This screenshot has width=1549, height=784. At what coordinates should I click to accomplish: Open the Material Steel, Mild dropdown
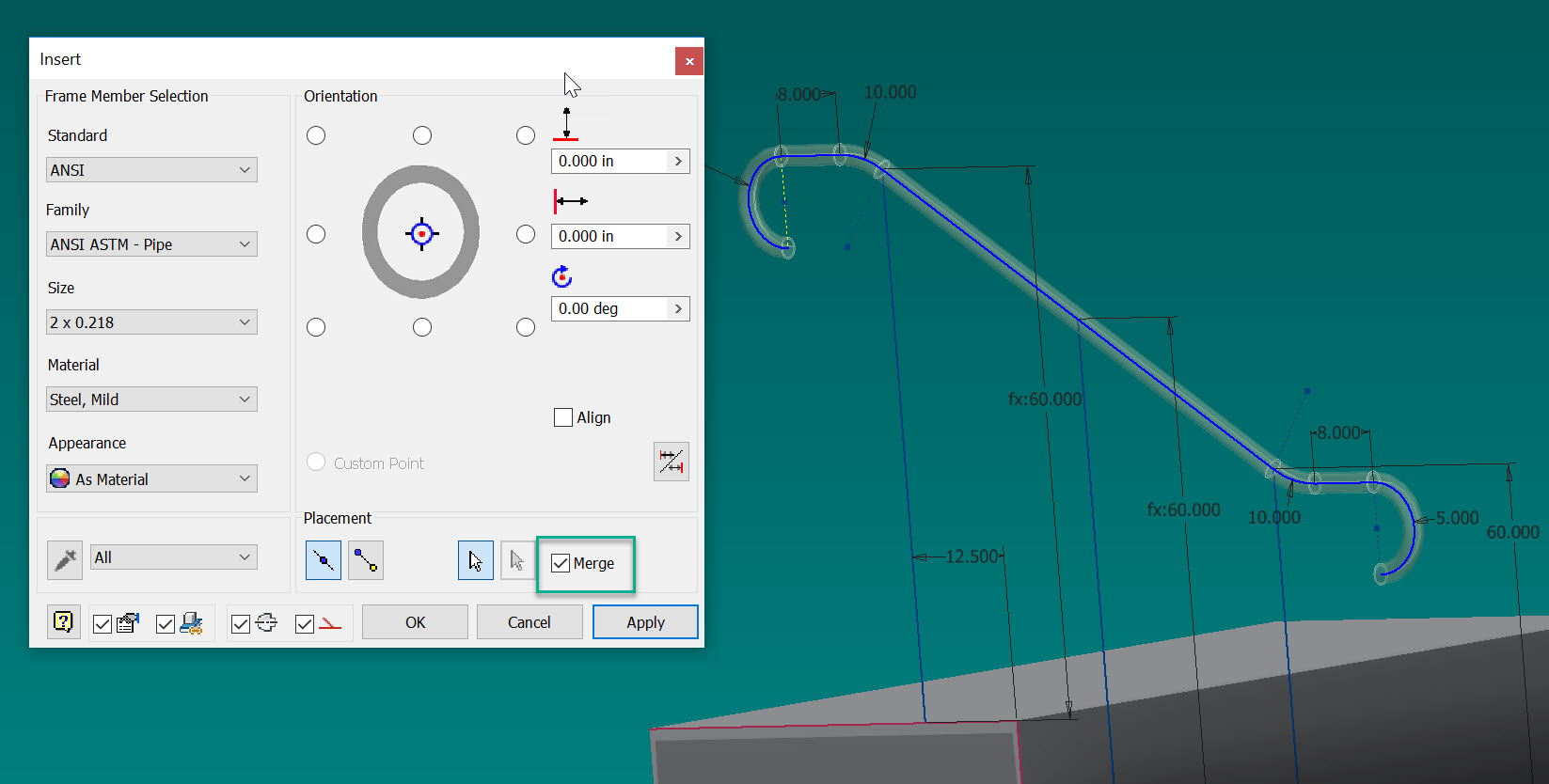coord(151,400)
